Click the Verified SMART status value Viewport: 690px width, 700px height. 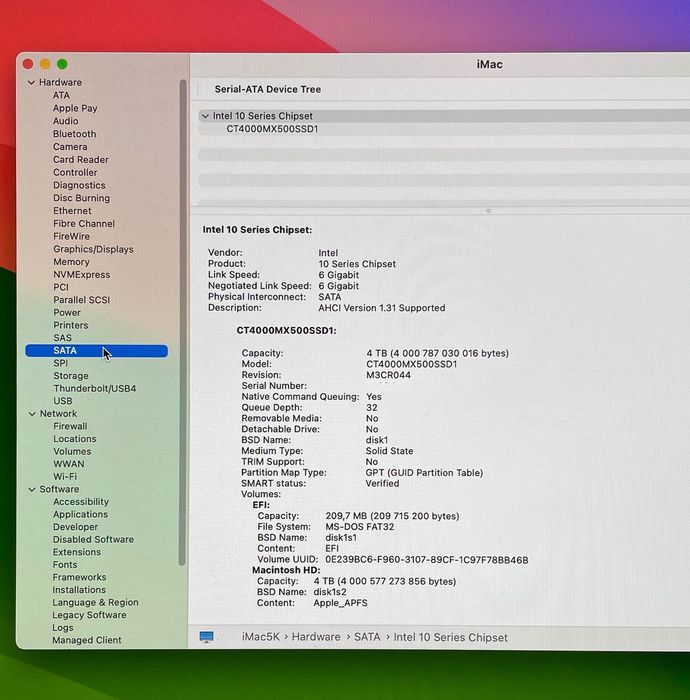coord(382,483)
